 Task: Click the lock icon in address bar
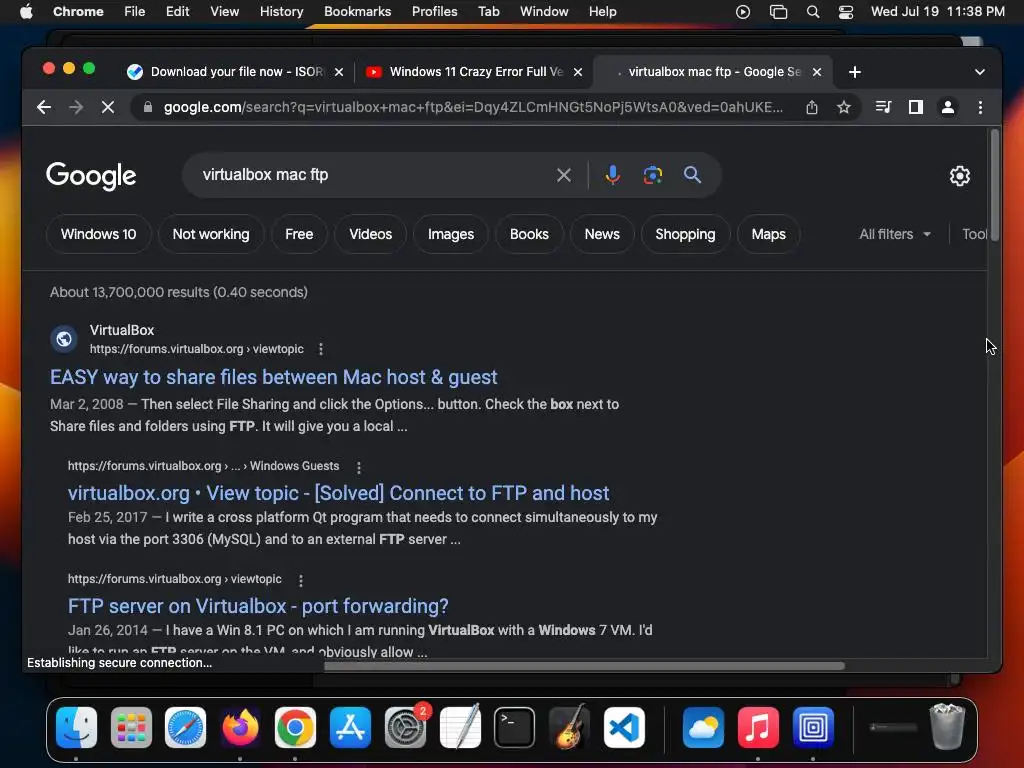pyautogui.click(x=148, y=107)
